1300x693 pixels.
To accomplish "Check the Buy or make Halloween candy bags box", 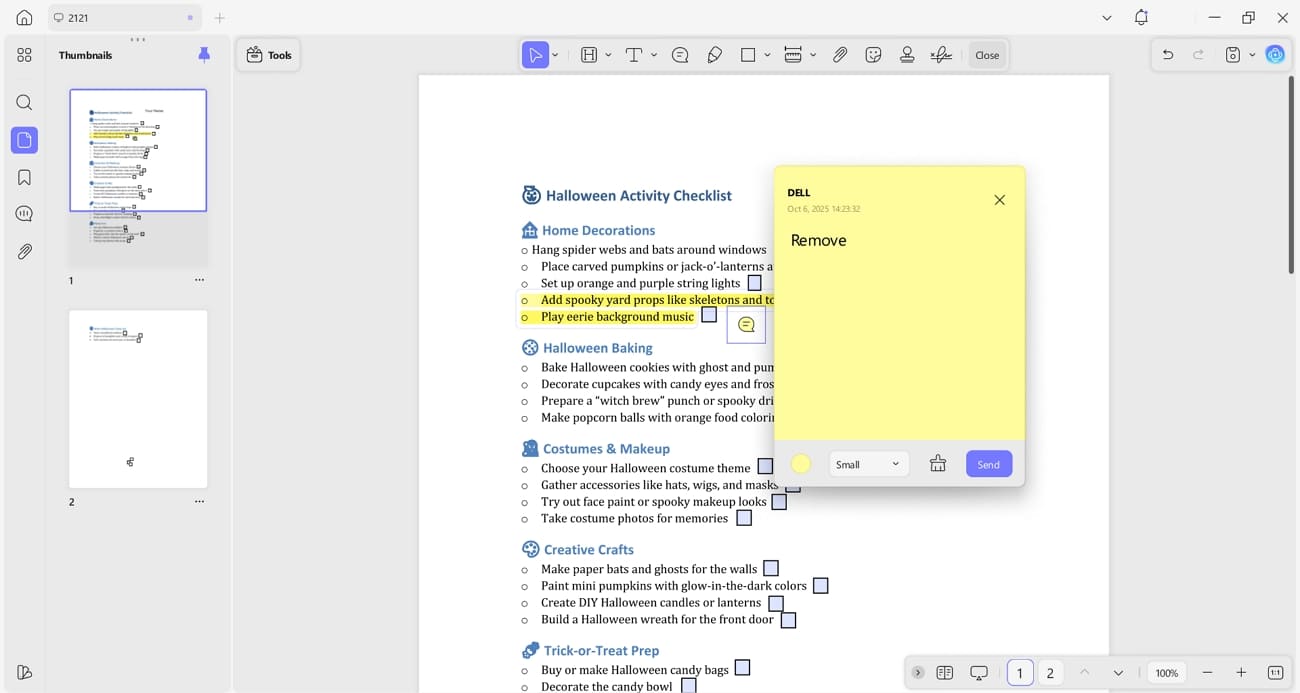I will tap(742, 668).
